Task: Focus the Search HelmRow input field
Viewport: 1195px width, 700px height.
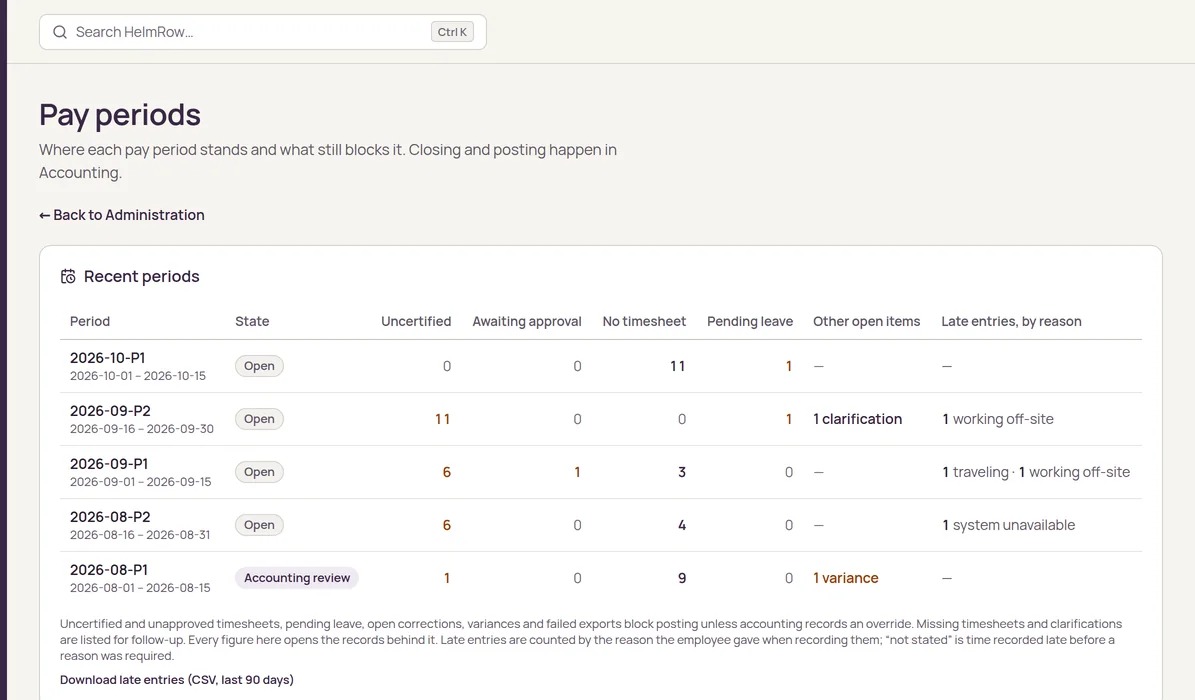Action: point(262,32)
